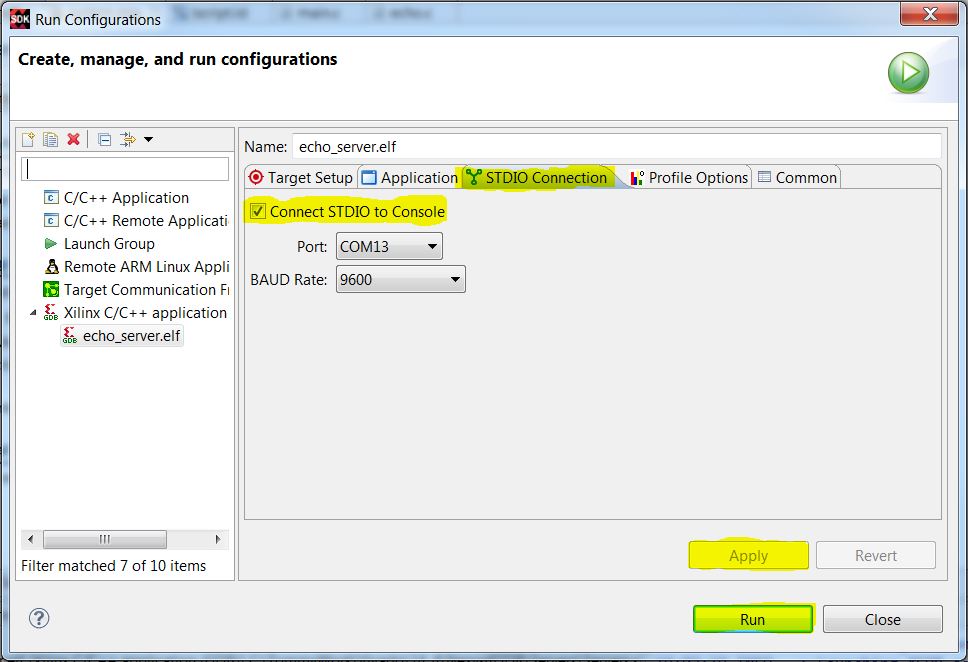Click the green run arrow banner icon
Viewport: 968px width, 662px height.
pos(908,73)
